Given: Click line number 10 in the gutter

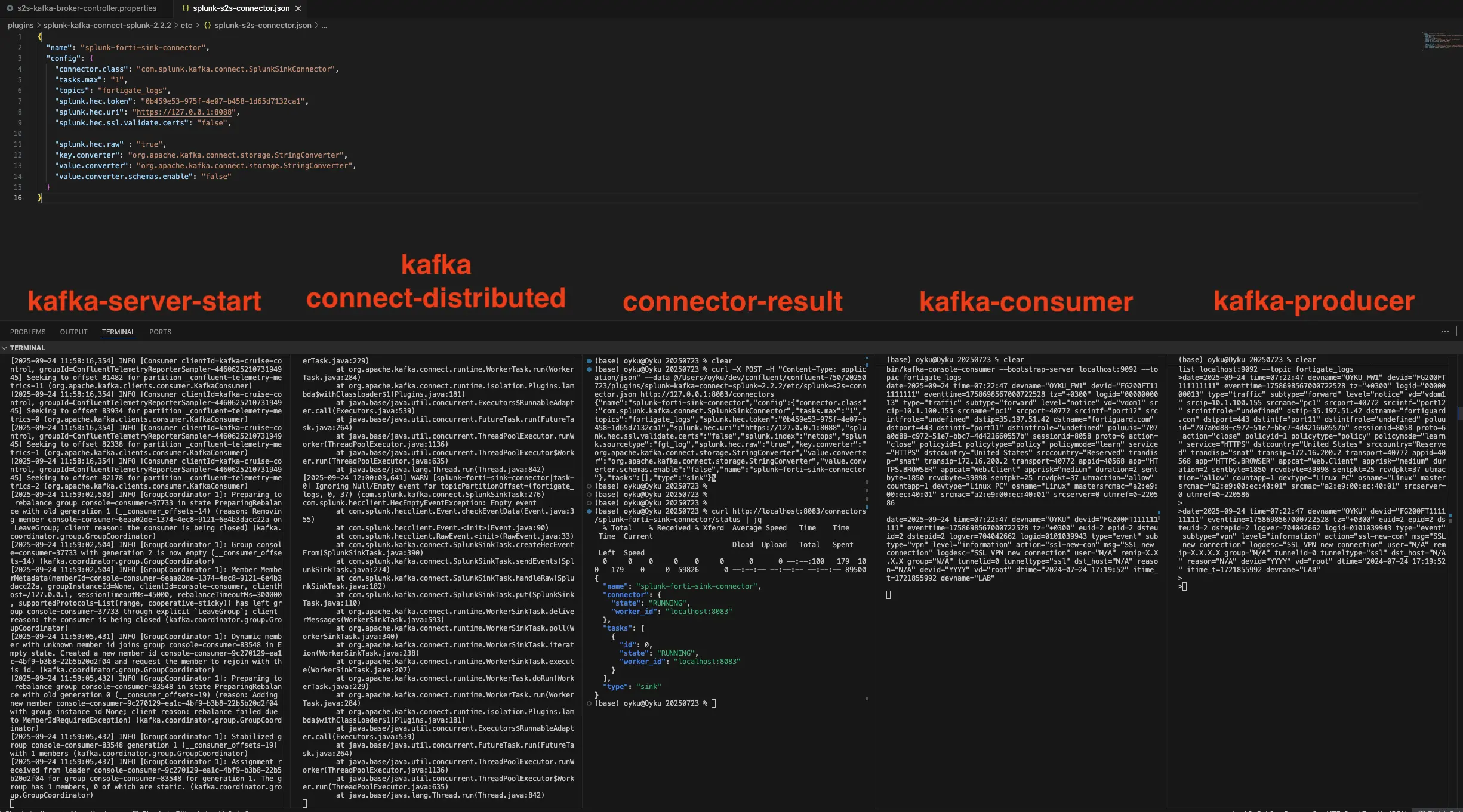Looking at the screenshot, I should [18, 134].
